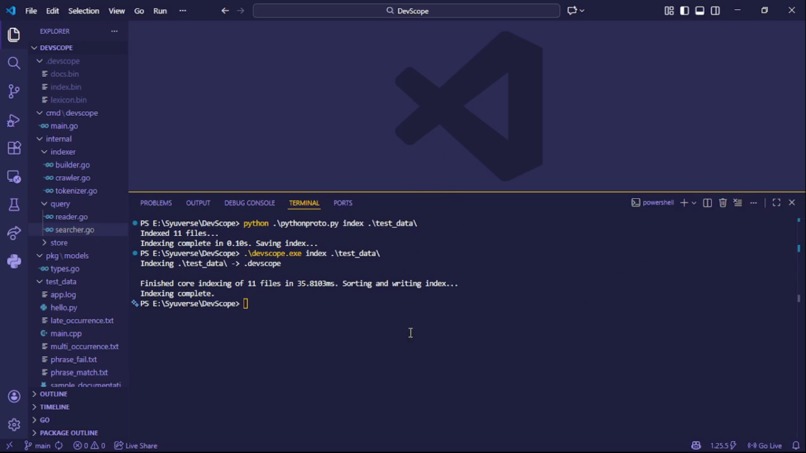Click Go Live in status bar

coord(764,446)
